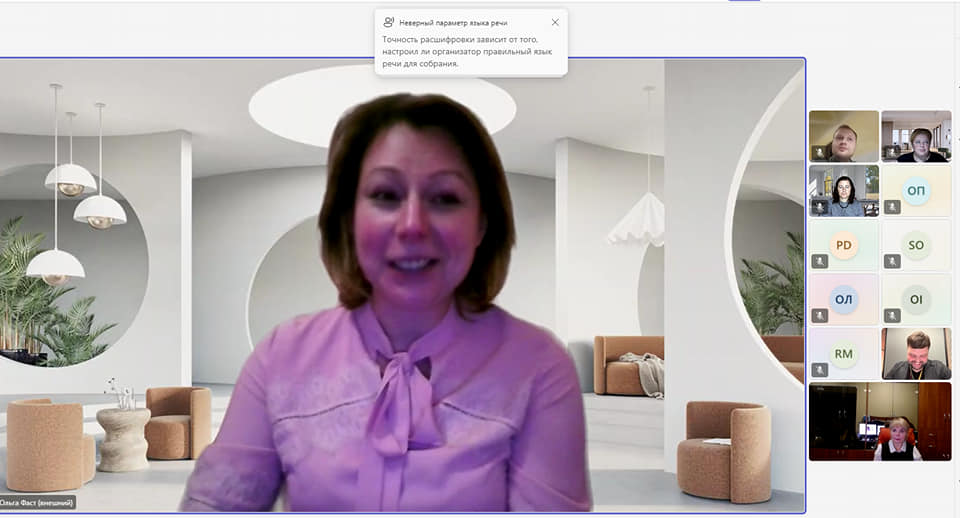Select the top-right participant video thumbnail
The width and height of the screenshot is (960, 518).
[916, 135]
